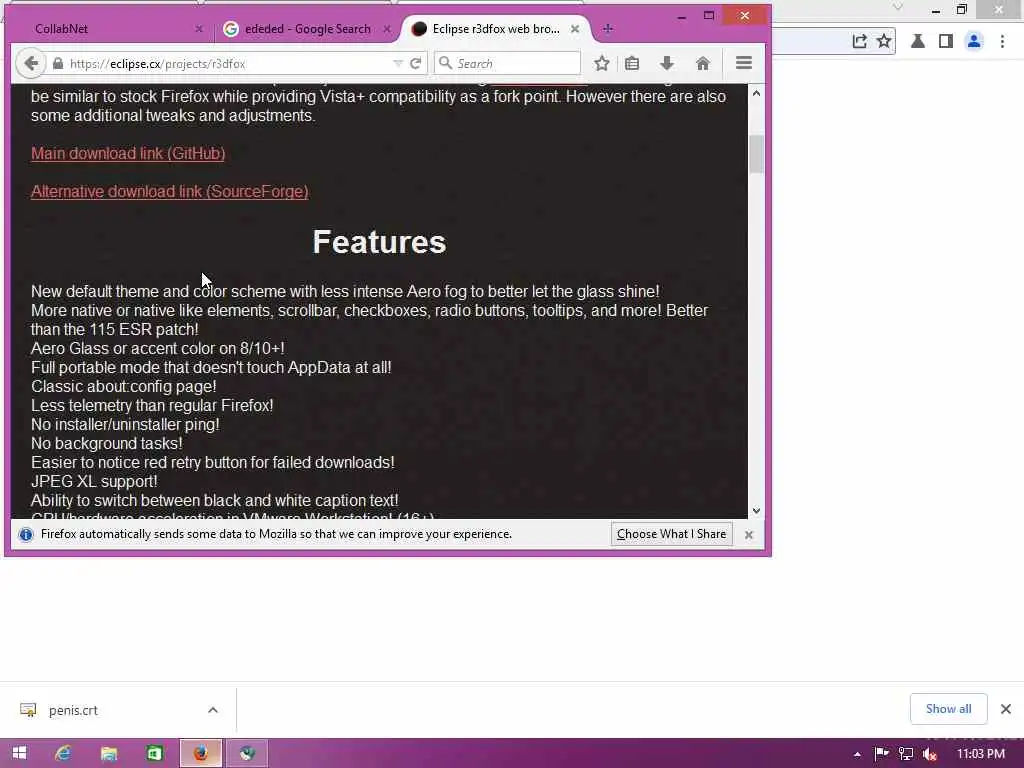Image resolution: width=1024 pixels, height=768 pixels.
Task: Go back with the Firefox back arrow
Action: pos(30,63)
